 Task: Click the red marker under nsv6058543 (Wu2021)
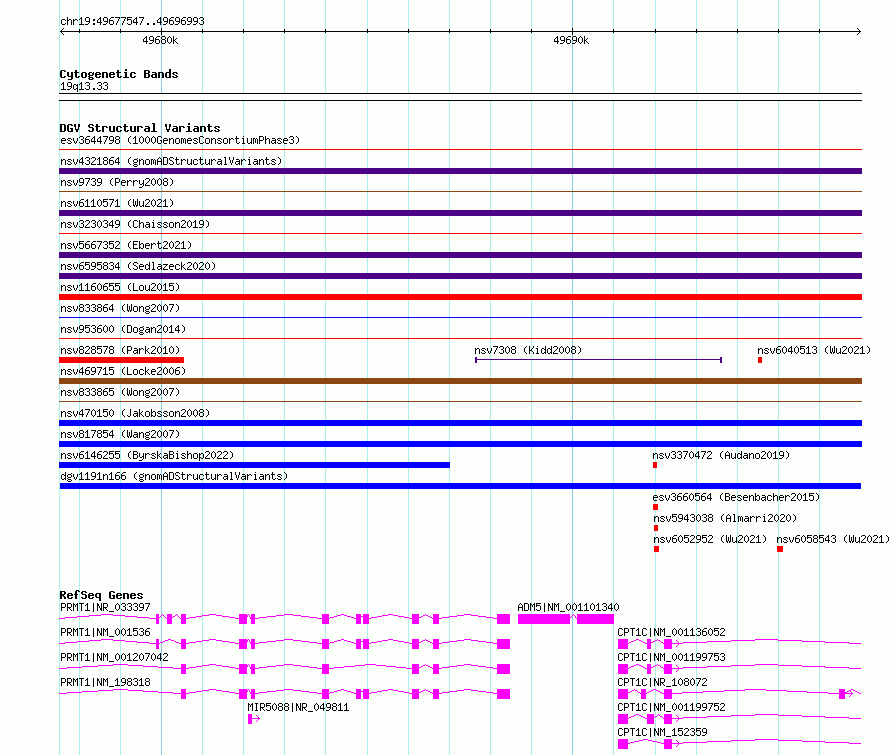click(780, 549)
